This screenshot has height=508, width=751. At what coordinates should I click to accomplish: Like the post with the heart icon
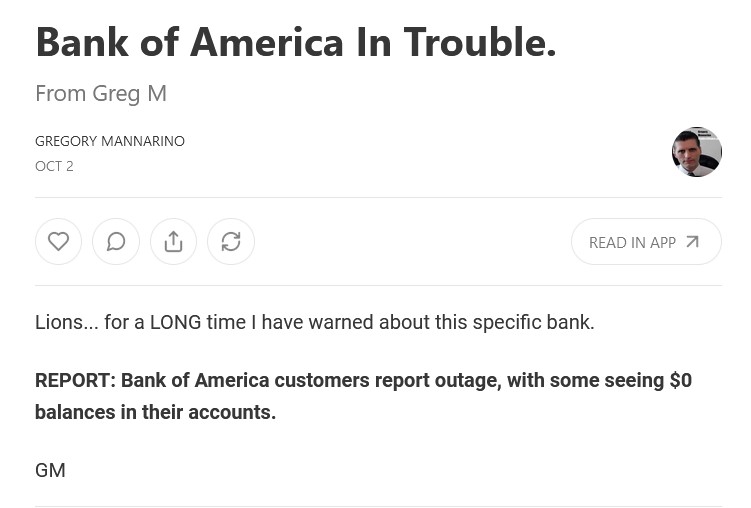tap(58, 241)
